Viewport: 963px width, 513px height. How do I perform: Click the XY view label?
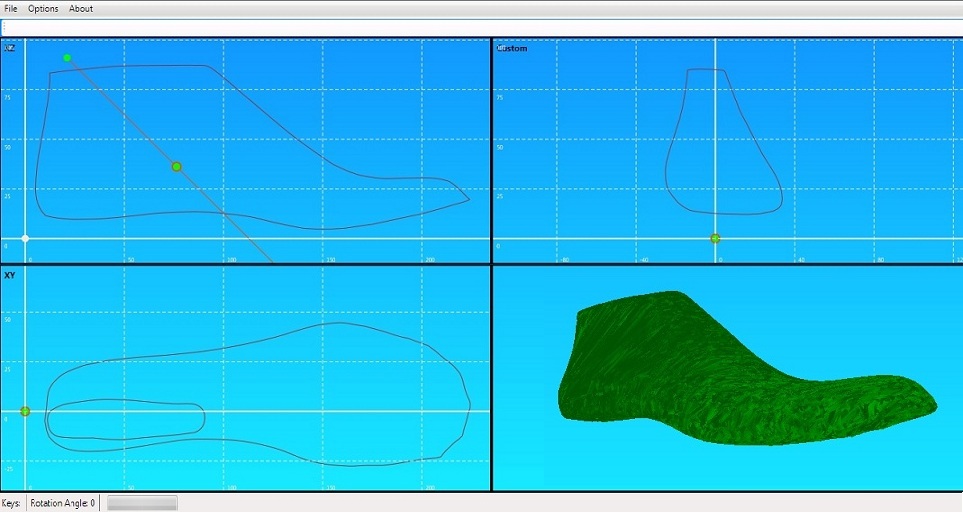point(9,275)
